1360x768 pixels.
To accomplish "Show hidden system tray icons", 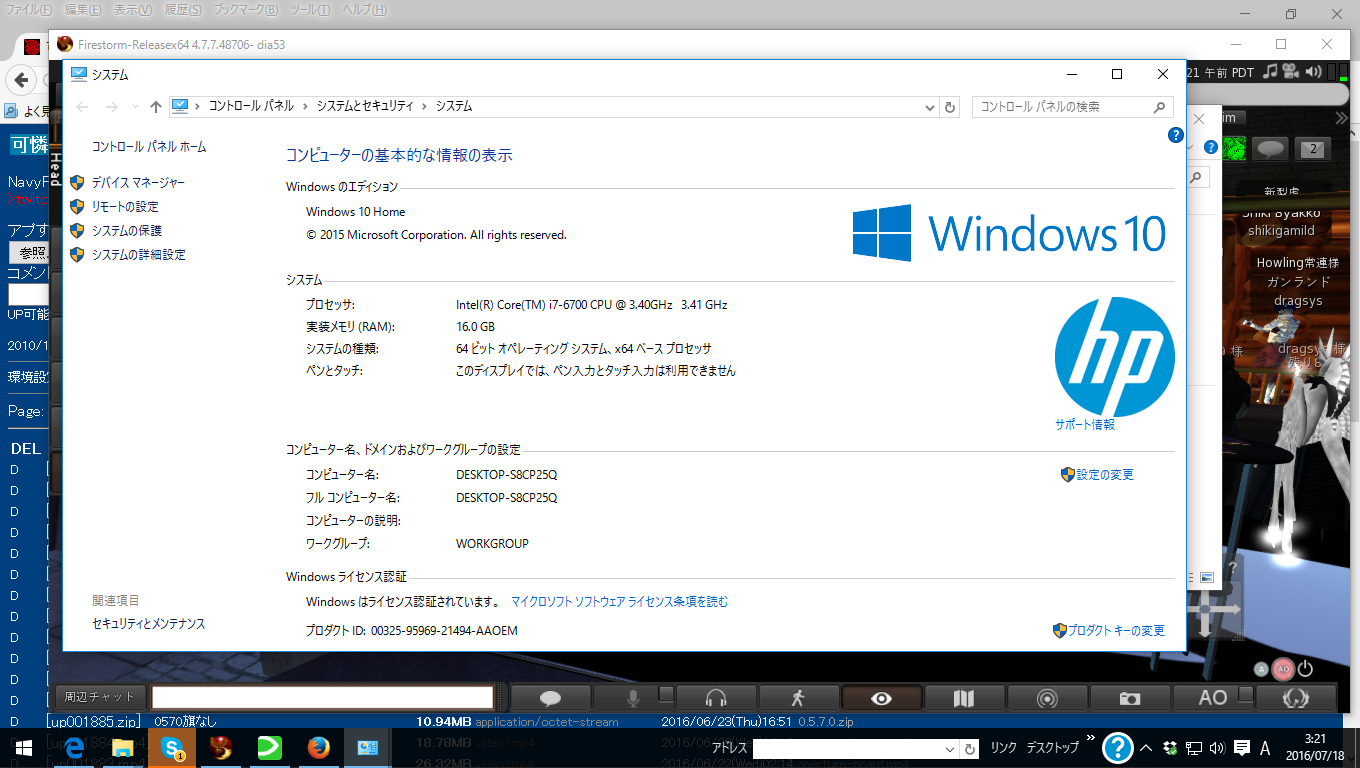I will pos(1146,748).
